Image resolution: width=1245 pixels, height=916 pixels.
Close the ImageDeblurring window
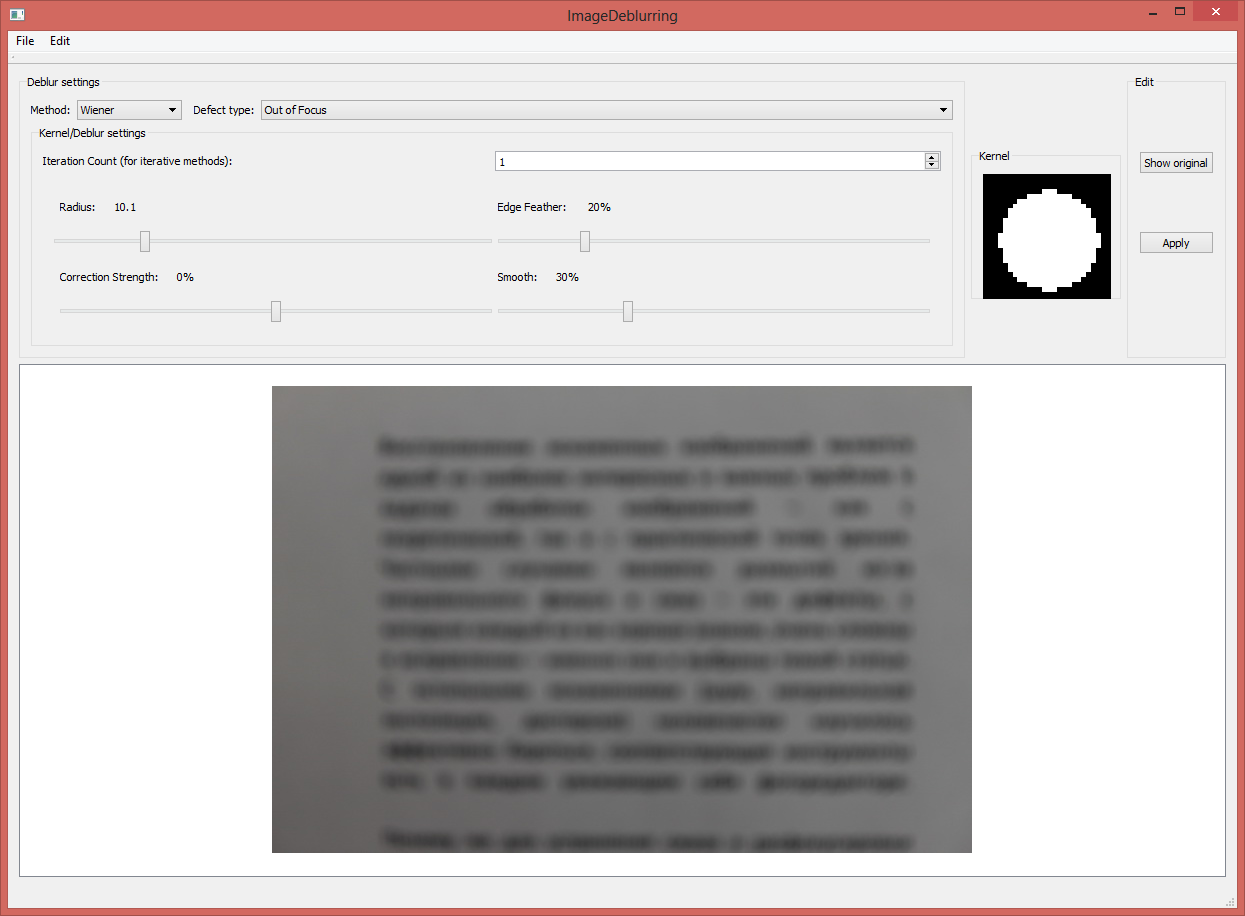pyautogui.click(x=1216, y=12)
